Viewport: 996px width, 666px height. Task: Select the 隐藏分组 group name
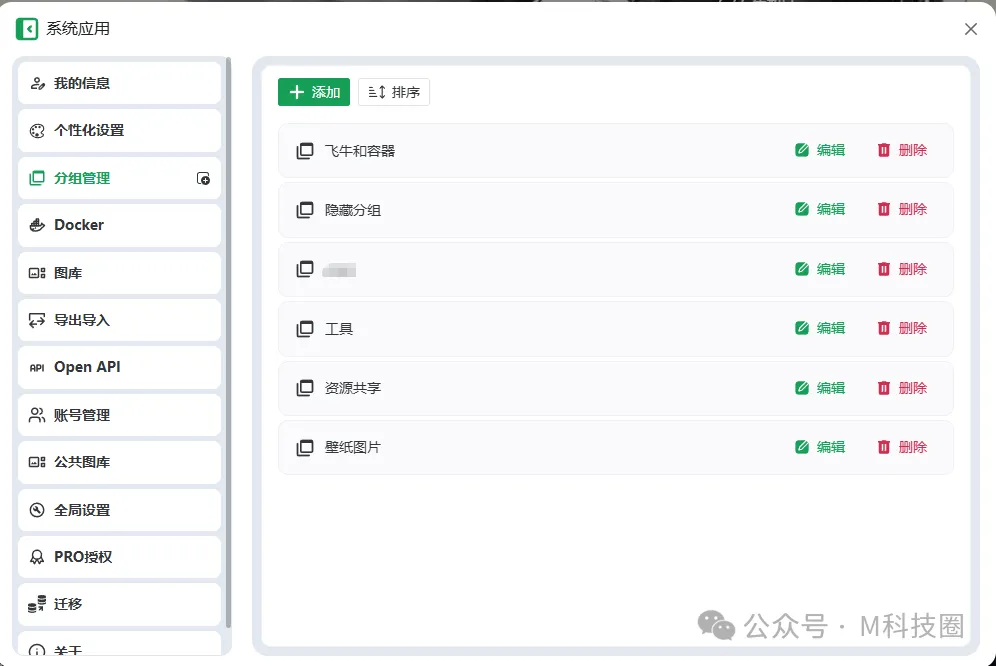pos(353,210)
